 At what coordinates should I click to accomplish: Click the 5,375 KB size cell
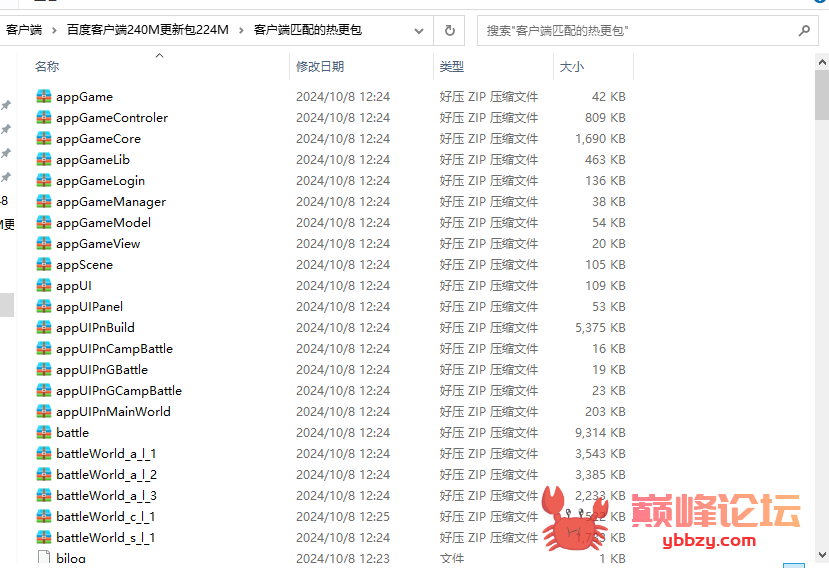(600, 327)
